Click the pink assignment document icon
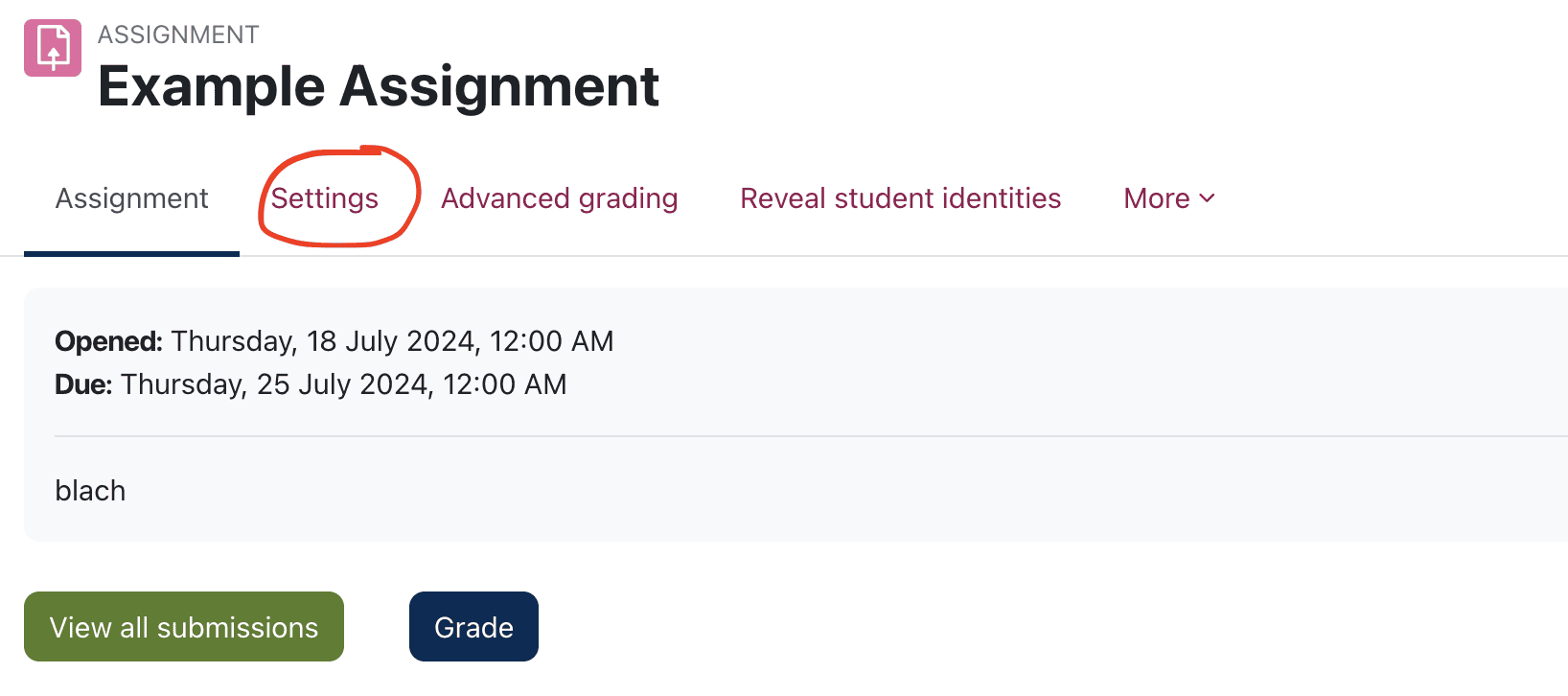1568x696 pixels. pyautogui.click(x=53, y=47)
